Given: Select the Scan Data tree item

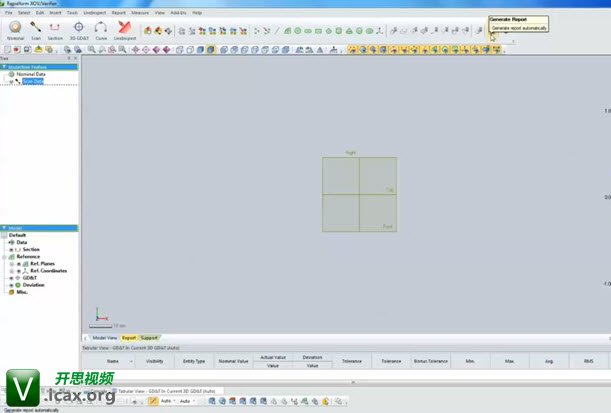Looking at the screenshot, I should (x=33, y=81).
